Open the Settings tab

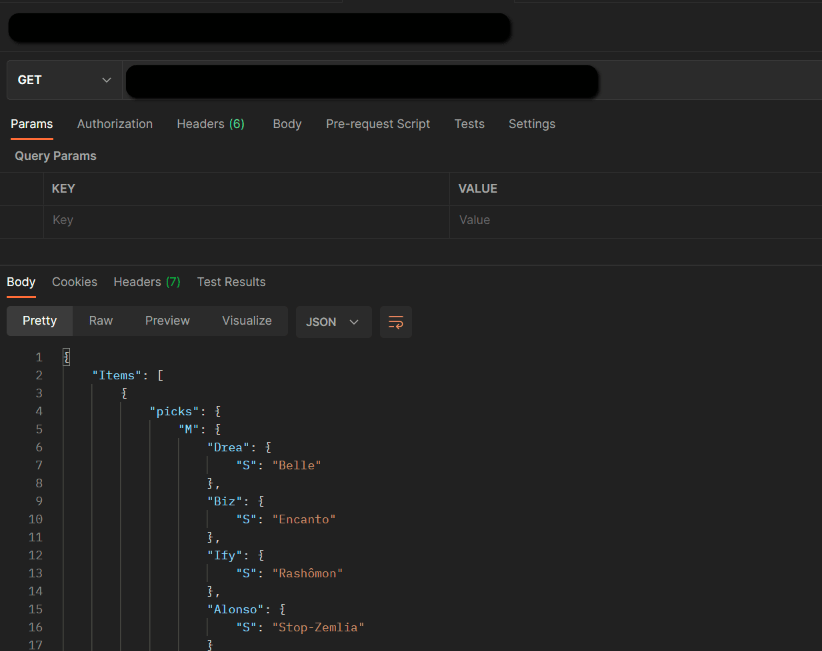532,124
